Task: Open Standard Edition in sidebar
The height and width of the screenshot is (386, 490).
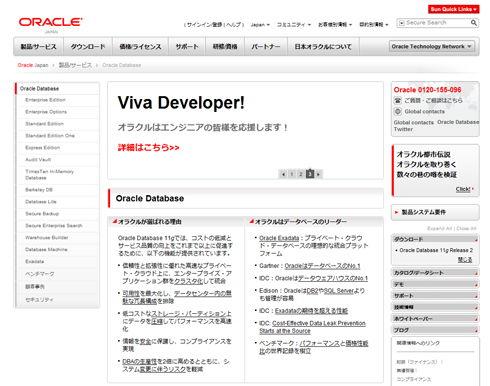Action: pyautogui.click(x=44, y=124)
